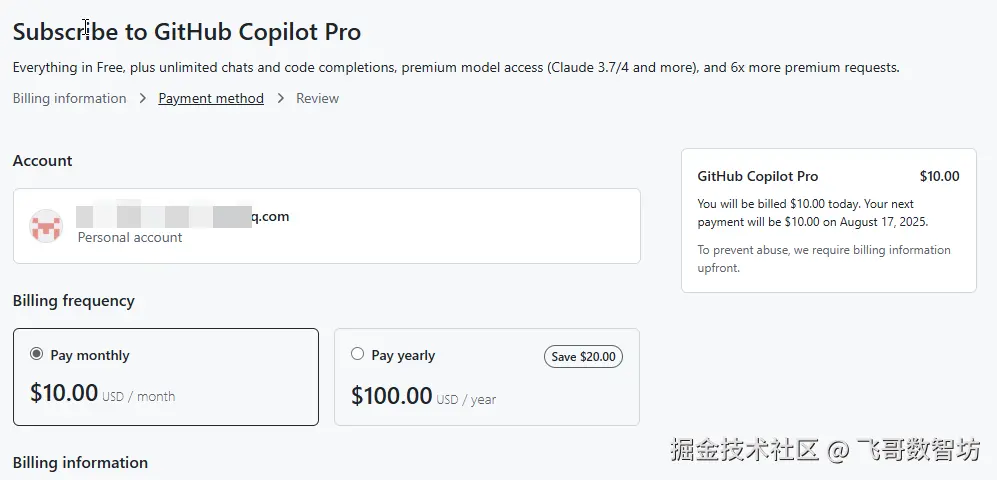
Task: Click the $10.00 total in summary card
Action: tap(939, 177)
